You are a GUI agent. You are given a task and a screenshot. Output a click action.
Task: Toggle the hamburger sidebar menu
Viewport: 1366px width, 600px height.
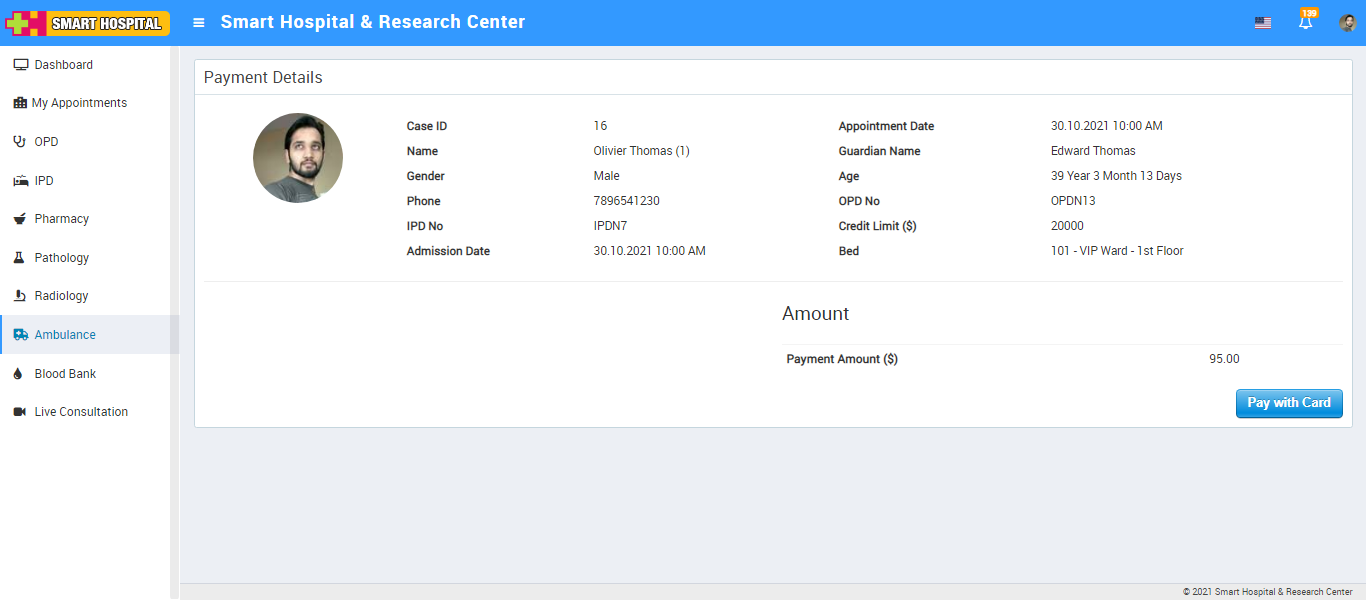point(199,22)
